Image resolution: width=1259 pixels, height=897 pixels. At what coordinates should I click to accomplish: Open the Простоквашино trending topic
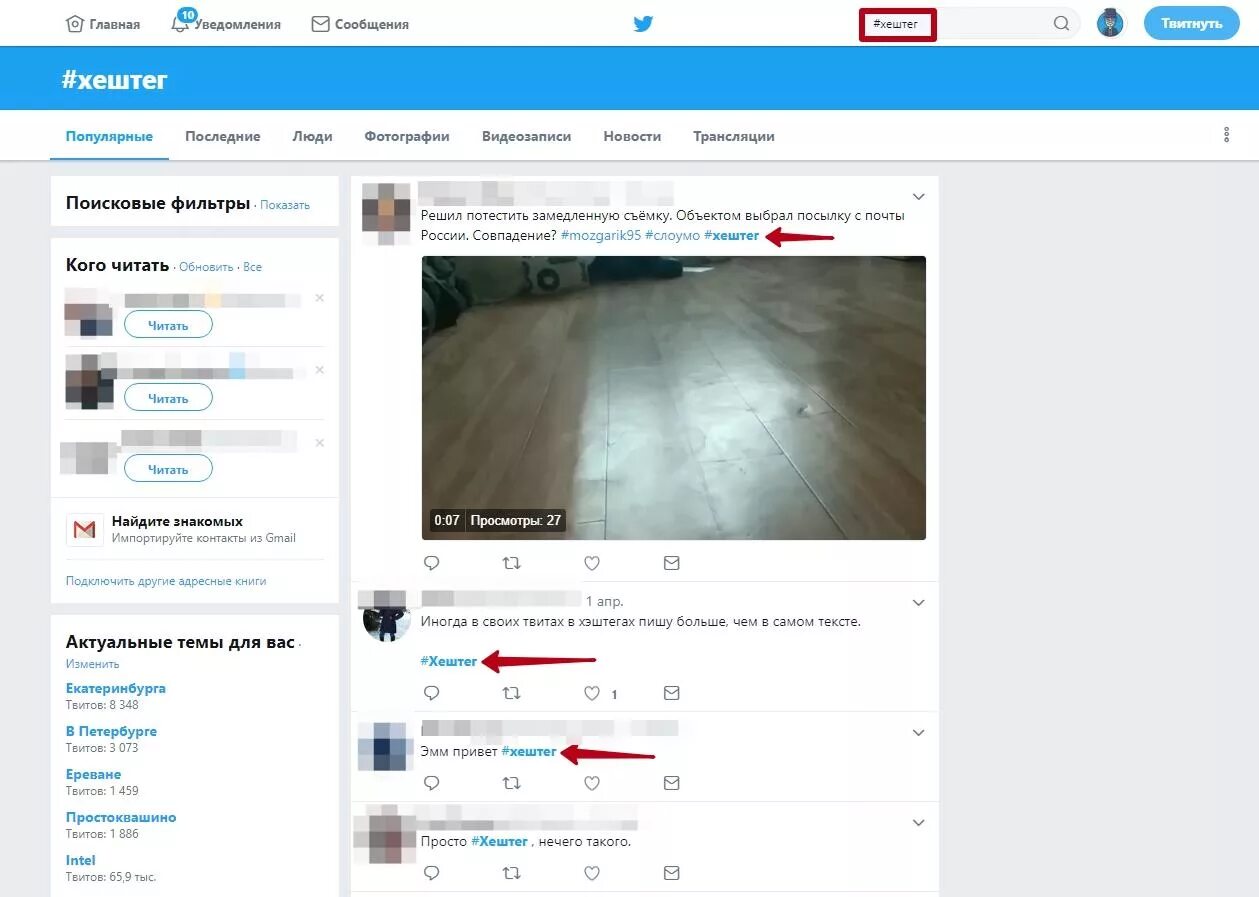tap(121, 817)
